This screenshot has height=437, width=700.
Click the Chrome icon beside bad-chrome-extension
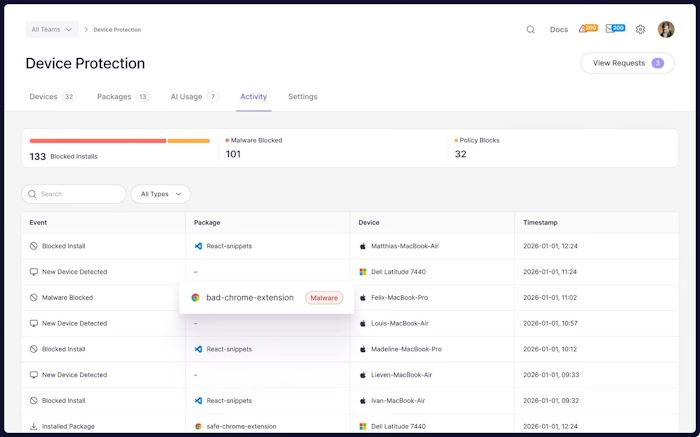point(195,298)
